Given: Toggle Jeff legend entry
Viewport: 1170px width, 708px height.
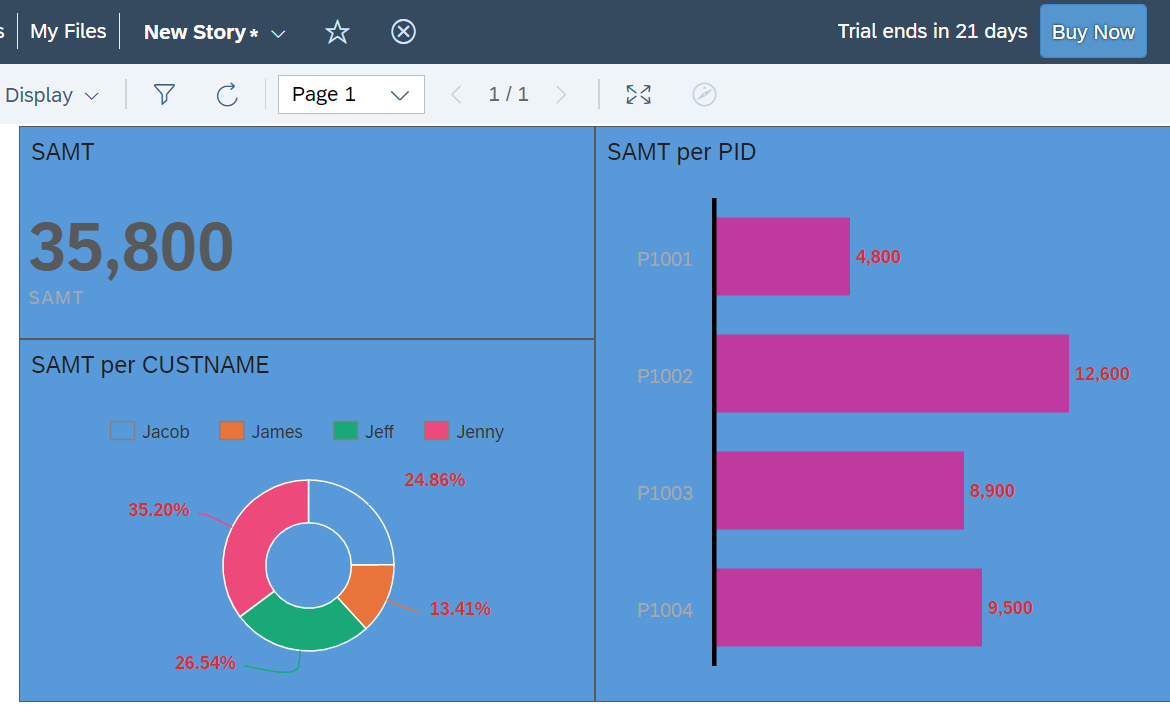Looking at the screenshot, I should click(x=363, y=431).
